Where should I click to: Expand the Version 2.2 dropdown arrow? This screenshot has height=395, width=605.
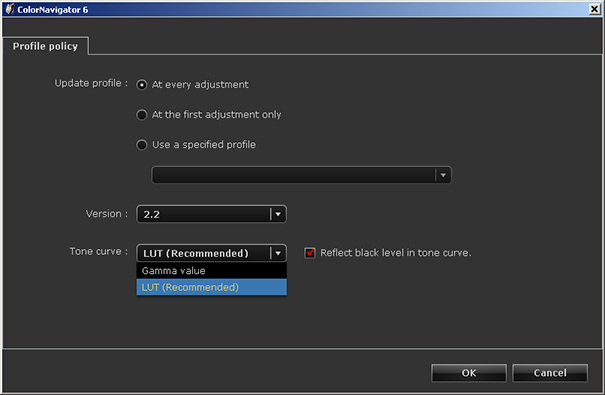coord(278,214)
